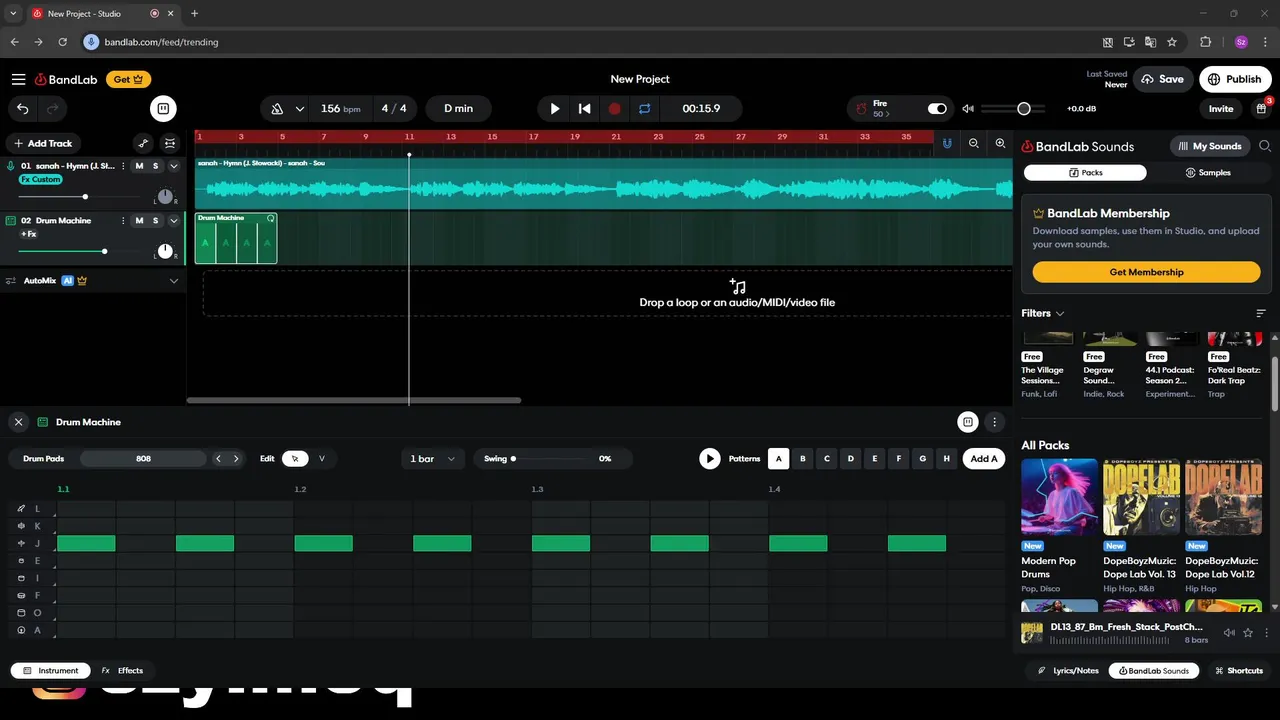Switch Edit mode to V velocity
This screenshot has height=720, width=1280.
322,459
